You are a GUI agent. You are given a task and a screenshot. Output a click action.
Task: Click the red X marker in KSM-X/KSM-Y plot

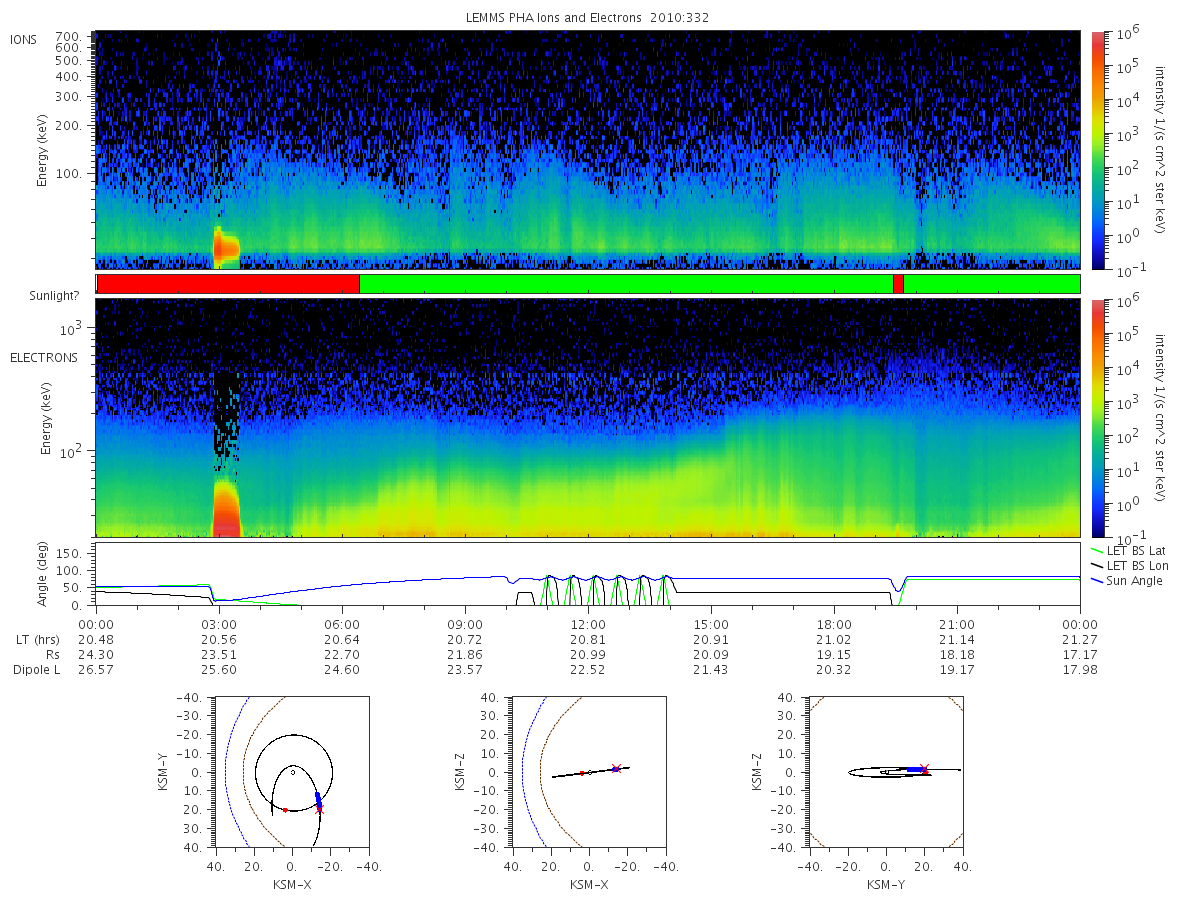coord(320,808)
